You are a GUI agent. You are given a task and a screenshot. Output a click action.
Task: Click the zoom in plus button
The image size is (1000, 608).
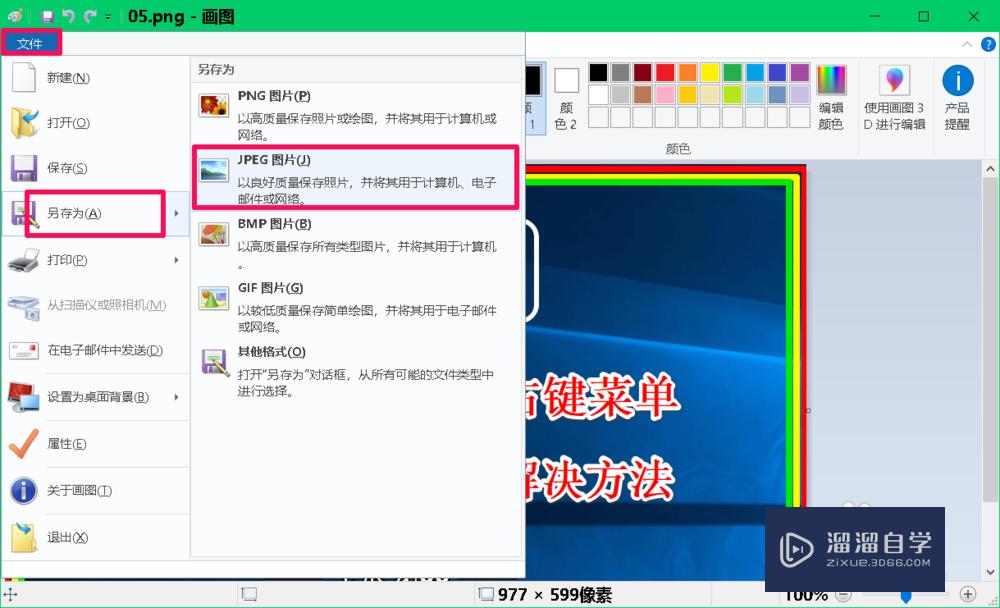pos(967,594)
